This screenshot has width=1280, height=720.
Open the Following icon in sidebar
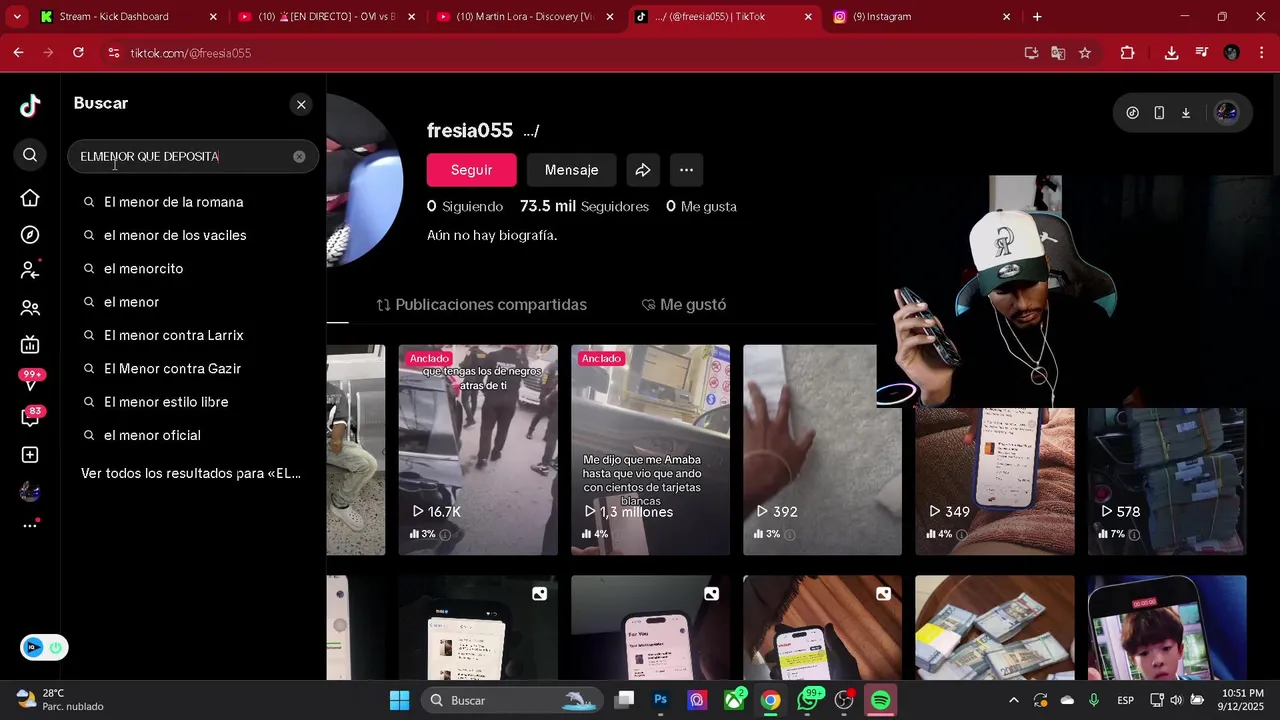tap(30, 271)
